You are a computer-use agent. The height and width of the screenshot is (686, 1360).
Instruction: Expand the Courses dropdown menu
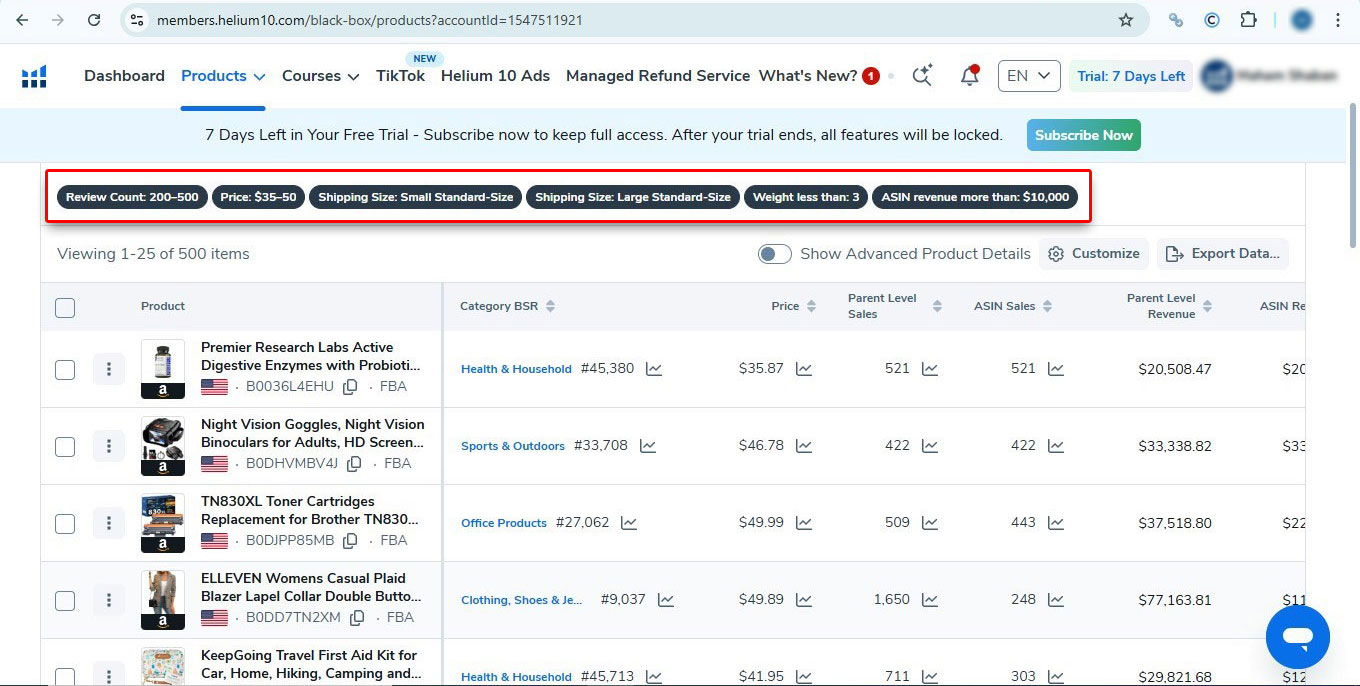(320, 76)
